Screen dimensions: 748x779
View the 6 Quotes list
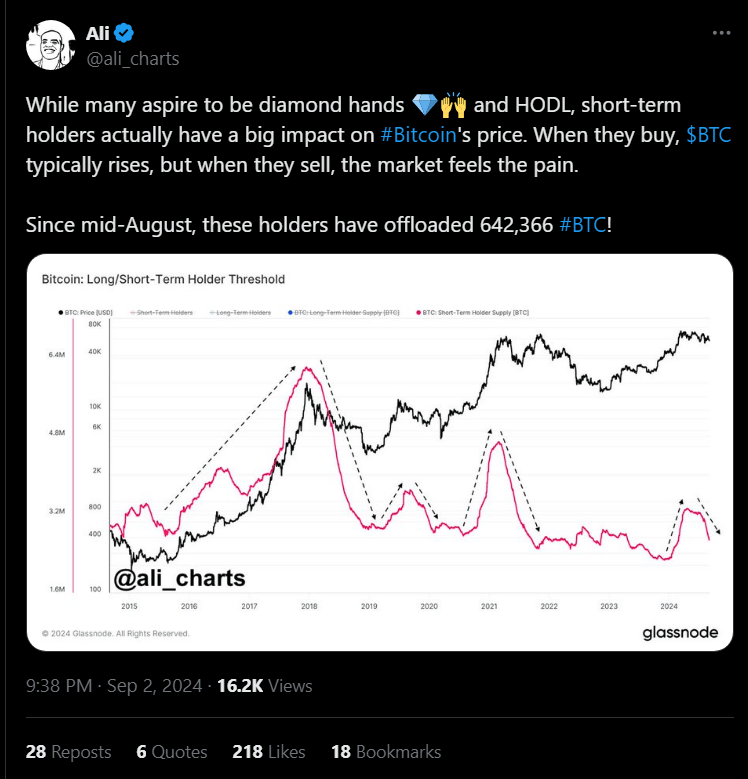(172, 752)
